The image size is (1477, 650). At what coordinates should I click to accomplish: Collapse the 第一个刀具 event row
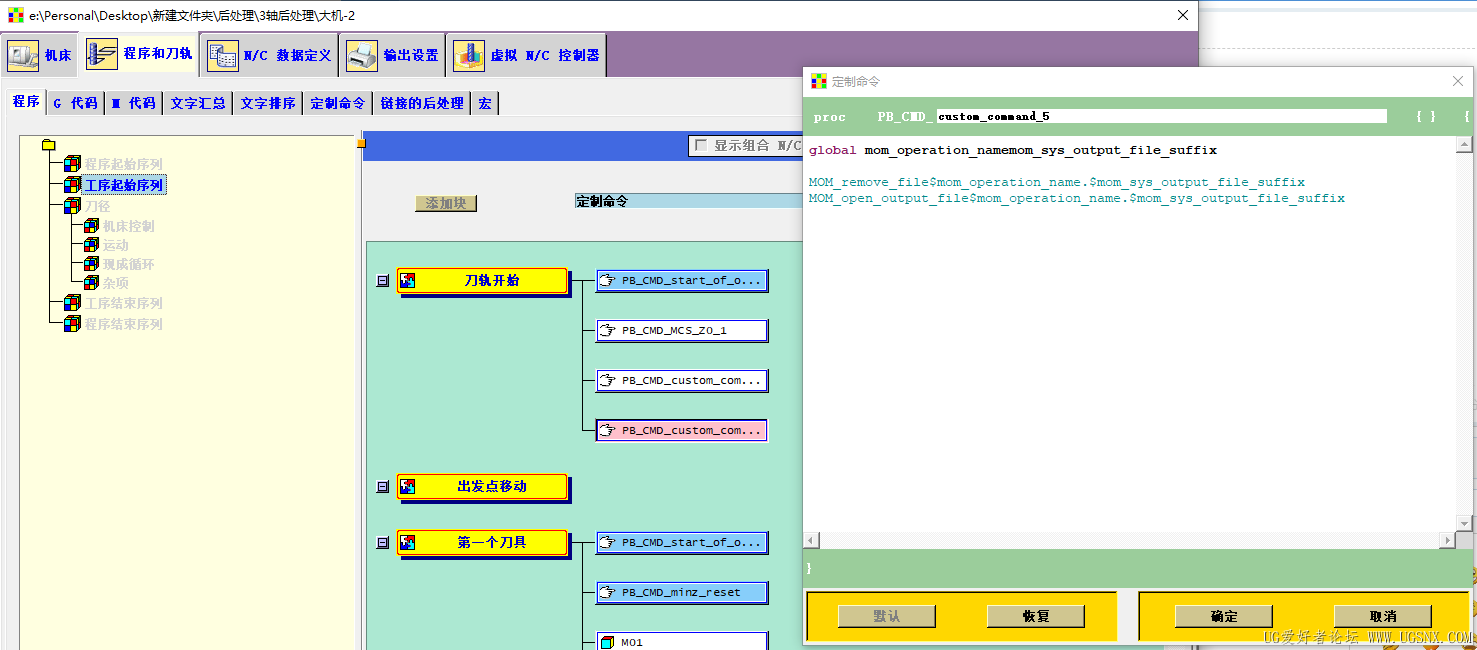click(382, 543)
